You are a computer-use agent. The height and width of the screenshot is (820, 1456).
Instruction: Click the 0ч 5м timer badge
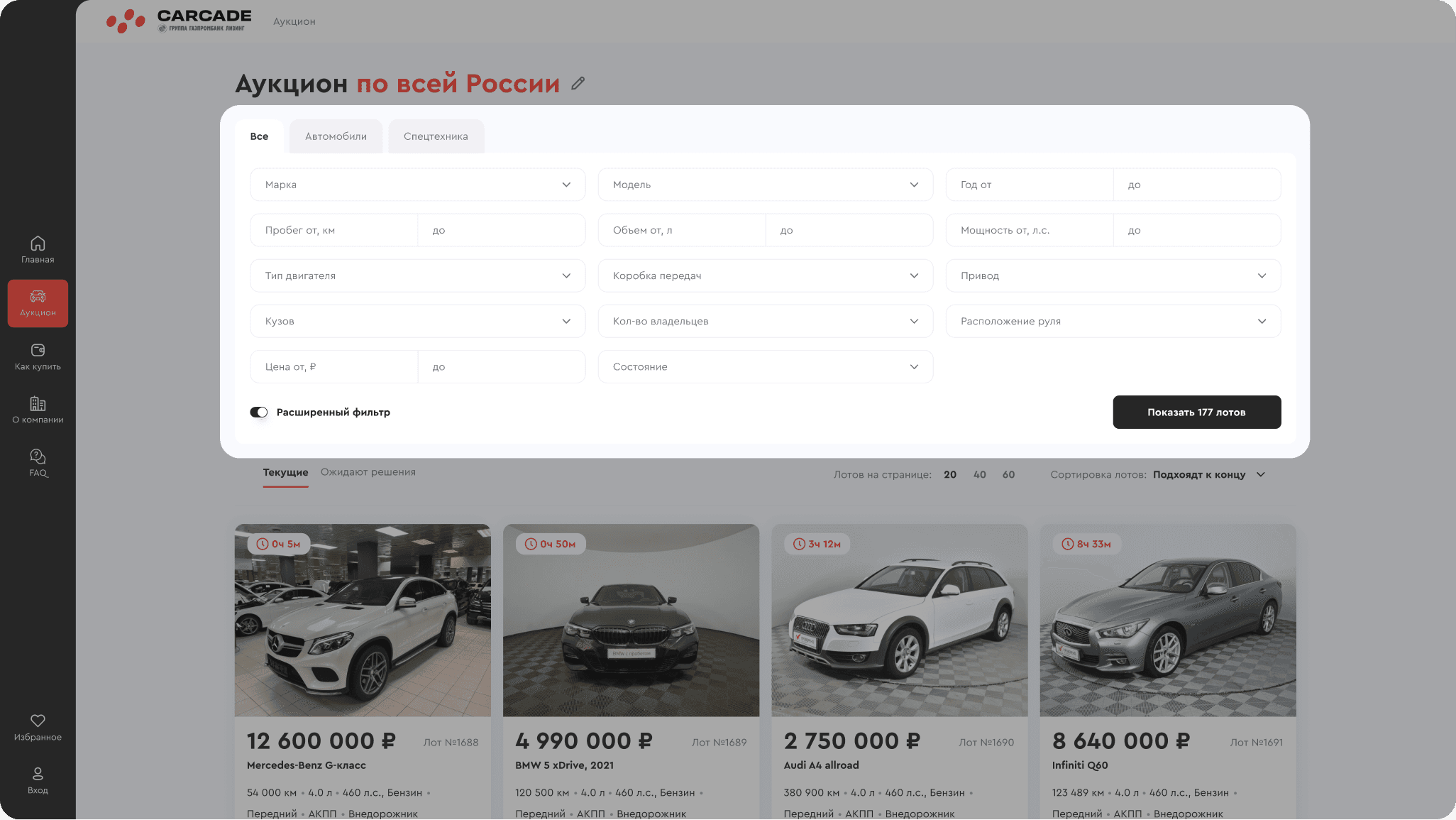279,544
